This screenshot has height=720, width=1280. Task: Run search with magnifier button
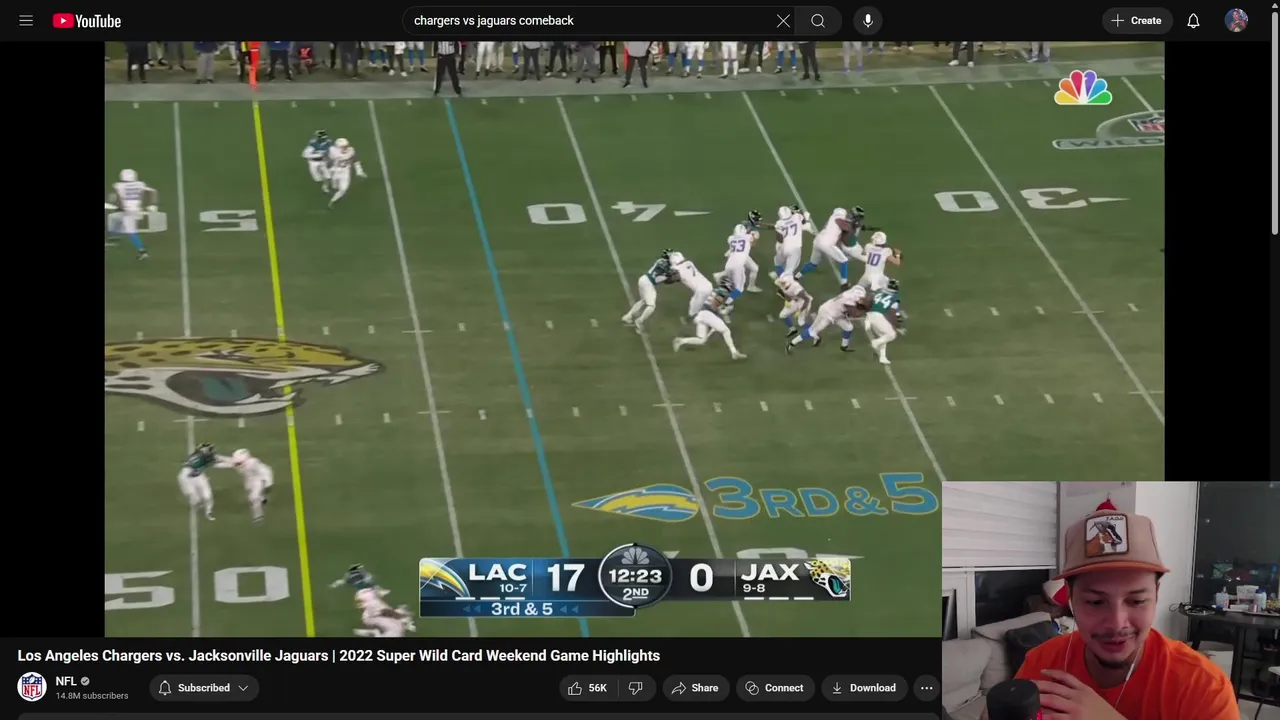click(818, 20)
